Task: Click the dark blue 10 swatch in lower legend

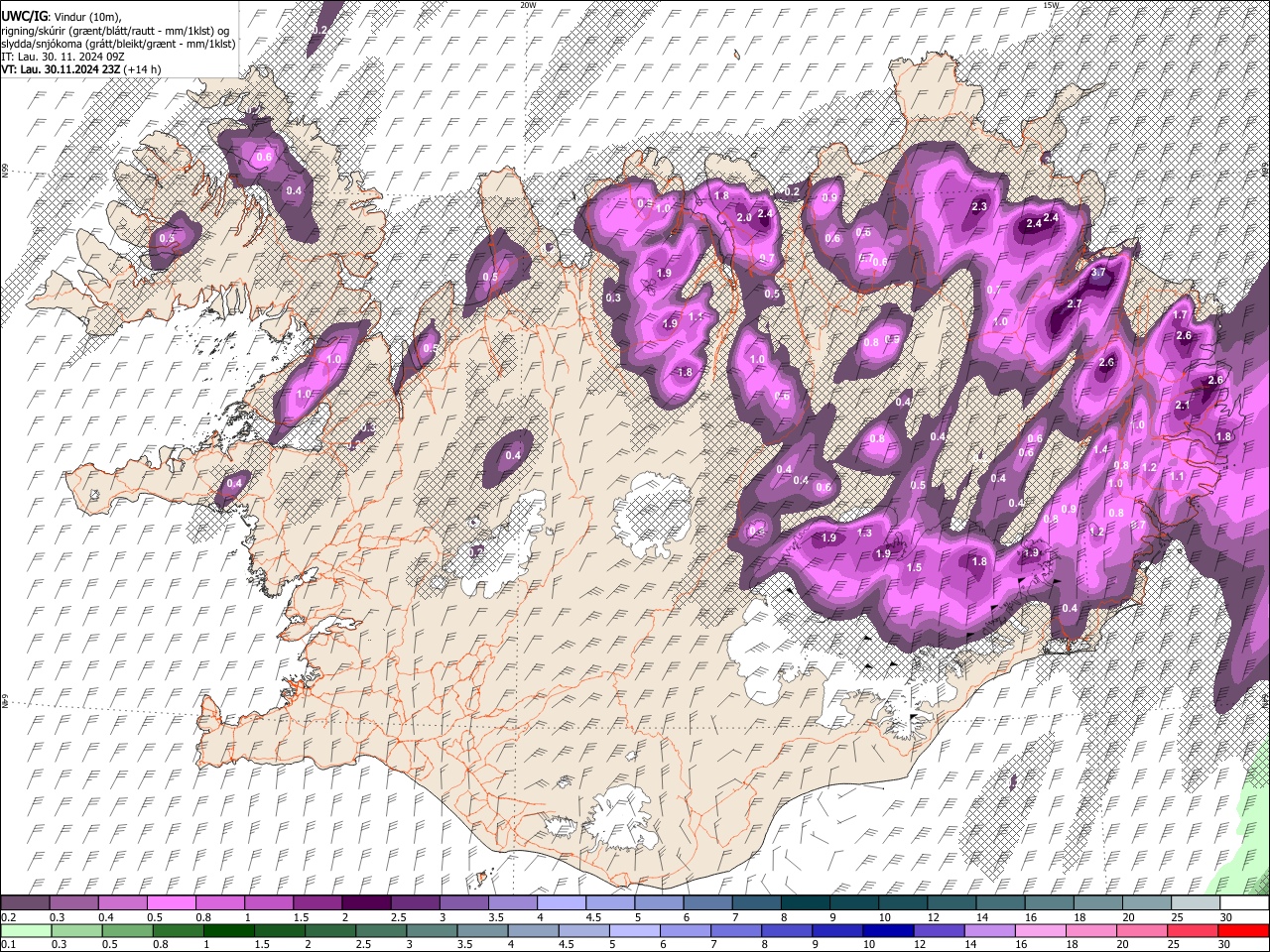Action: (889, 930)
